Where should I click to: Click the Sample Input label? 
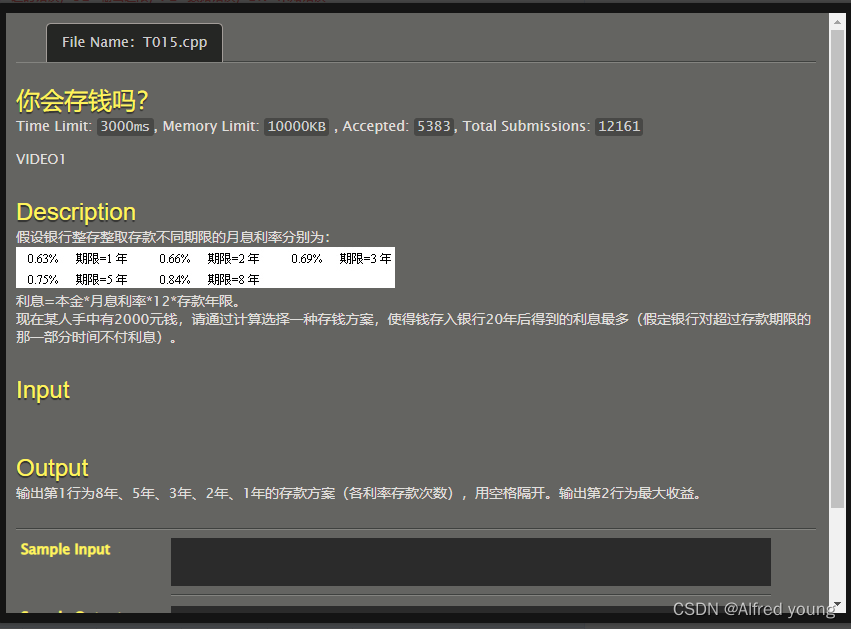tap(64, 549)
